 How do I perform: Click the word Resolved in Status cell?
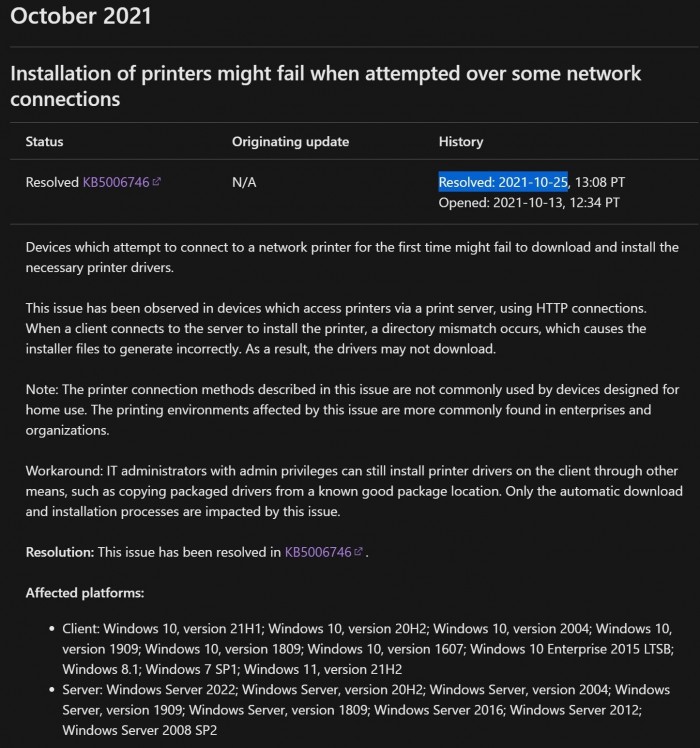click(x=52, y=182)
